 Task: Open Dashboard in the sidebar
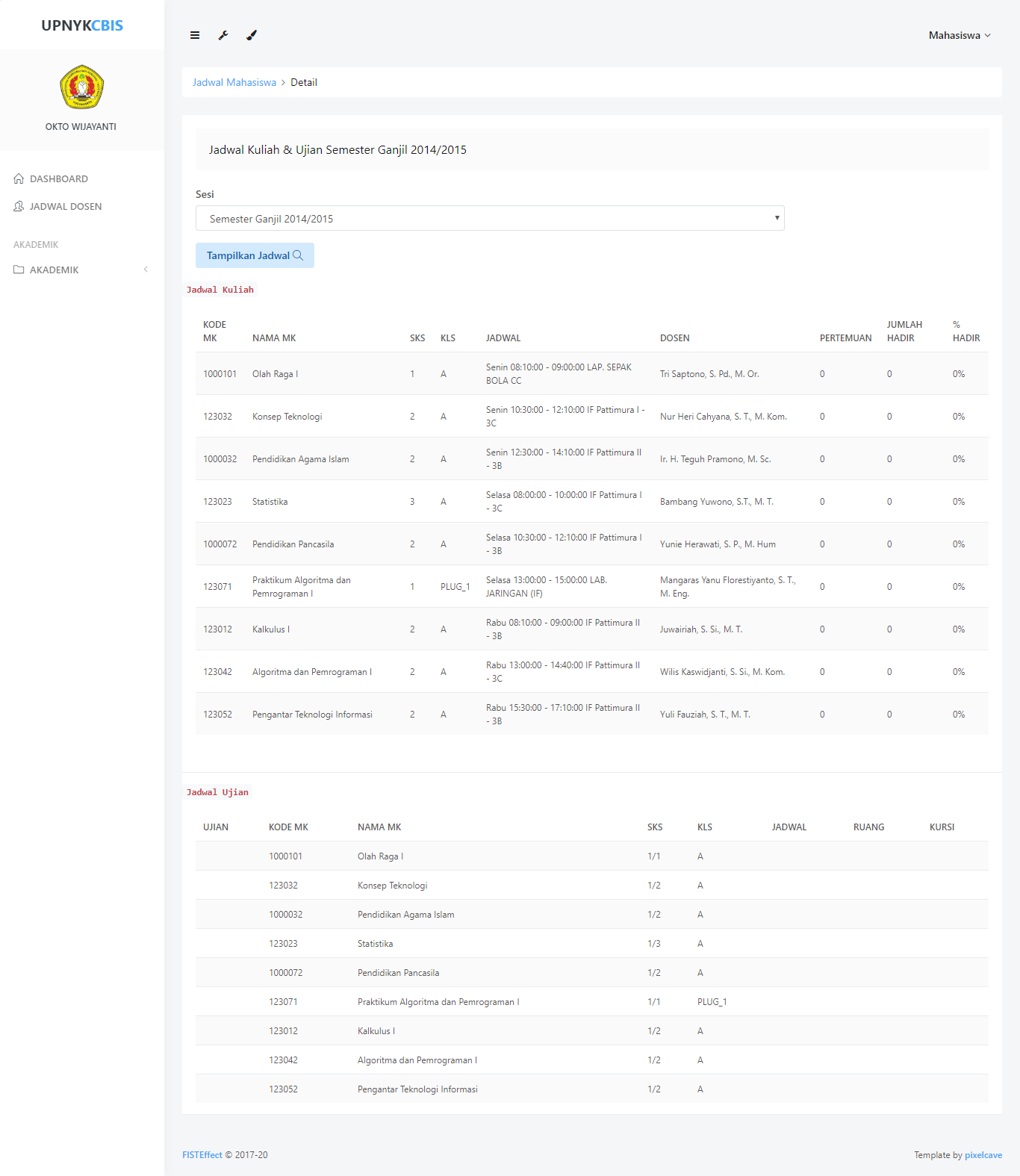click(59, 179)
